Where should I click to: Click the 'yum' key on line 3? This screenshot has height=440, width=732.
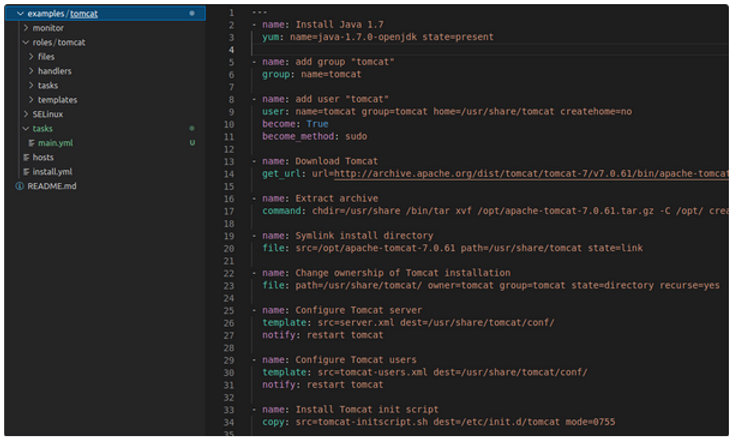(x=270, y=37)
